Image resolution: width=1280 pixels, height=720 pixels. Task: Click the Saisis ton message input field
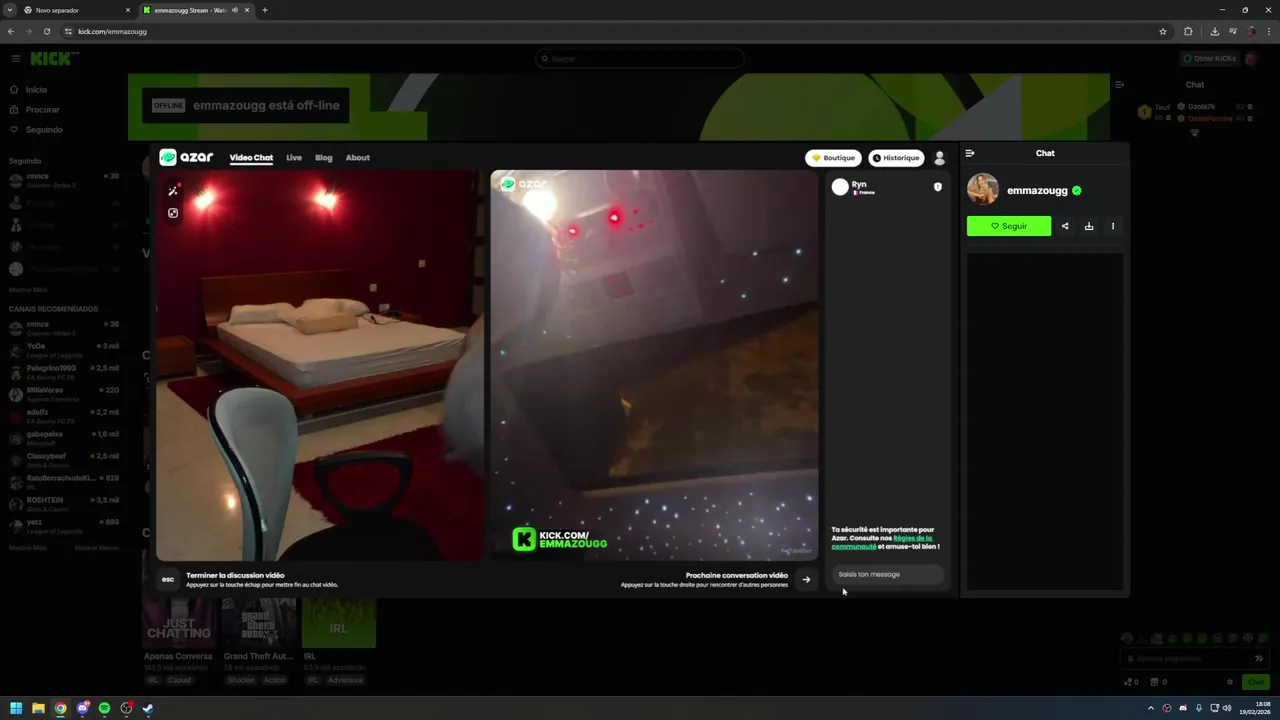click(x=887, y=574)
